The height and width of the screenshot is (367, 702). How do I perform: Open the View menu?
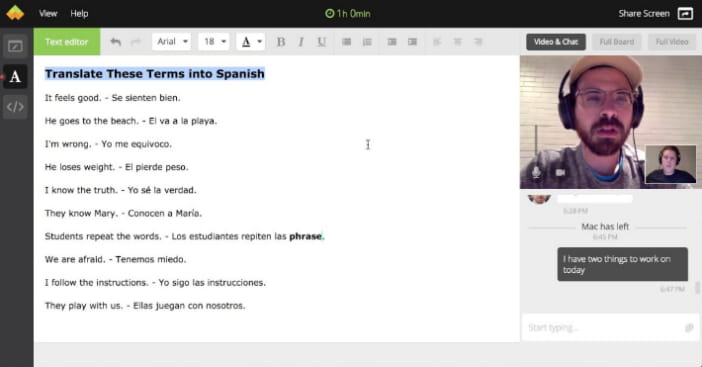[x=48, y=13]
